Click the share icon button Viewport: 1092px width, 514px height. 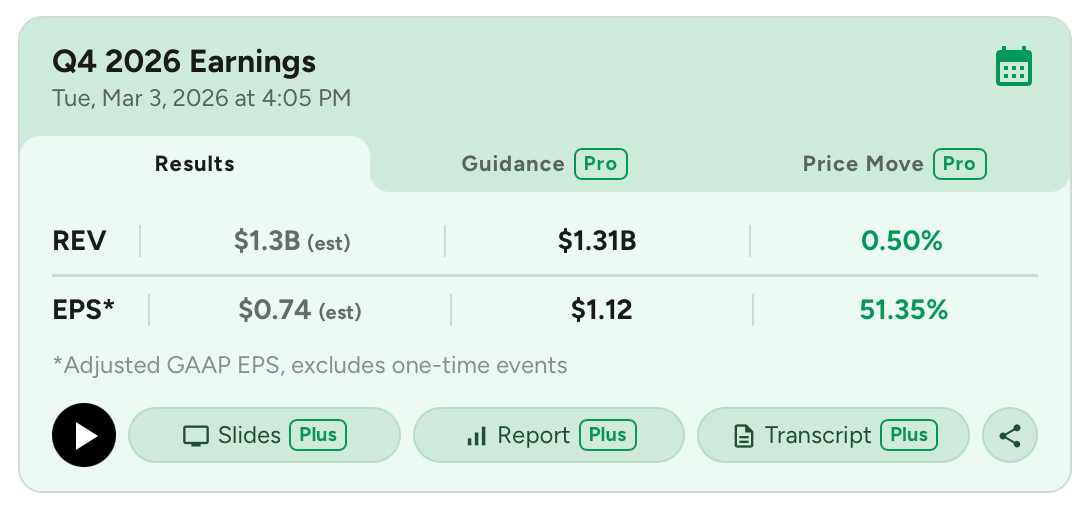[x=1010, y=435]
